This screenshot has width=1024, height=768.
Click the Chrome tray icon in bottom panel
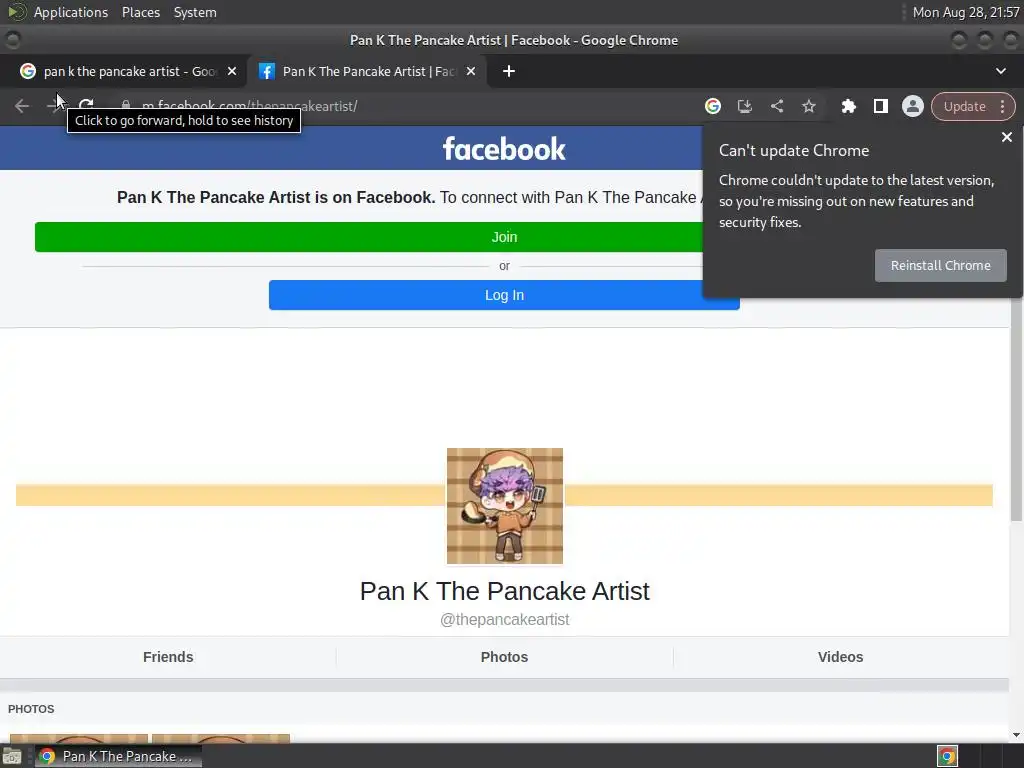tap(947, 756)
